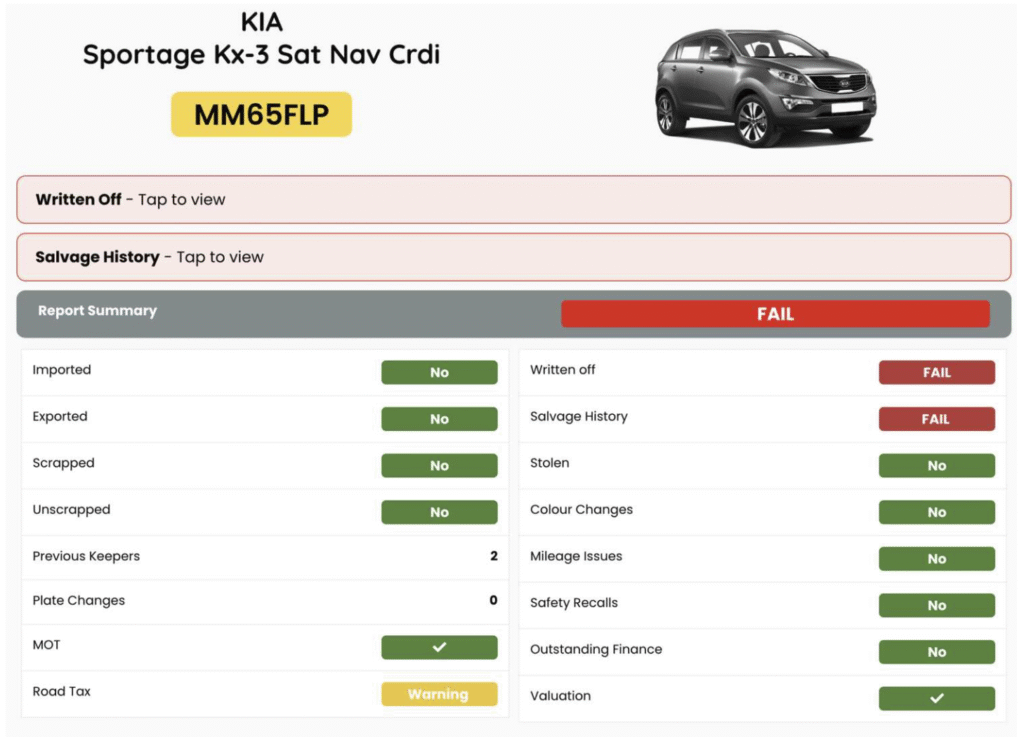Click the Mileage Issues No badge
Viewport: 1024px width, 737px height.
pyautogui.click(x=936, y=559)
